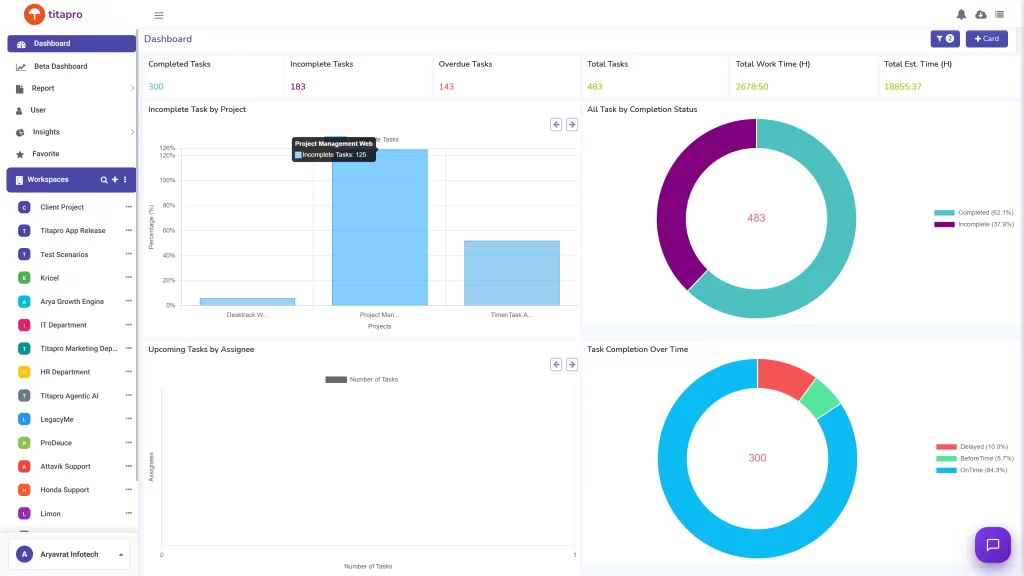This screenshot has width=1024, height=576.
Task: Open options dots for Titapro Agentic AI
Action: pos(129,395)
